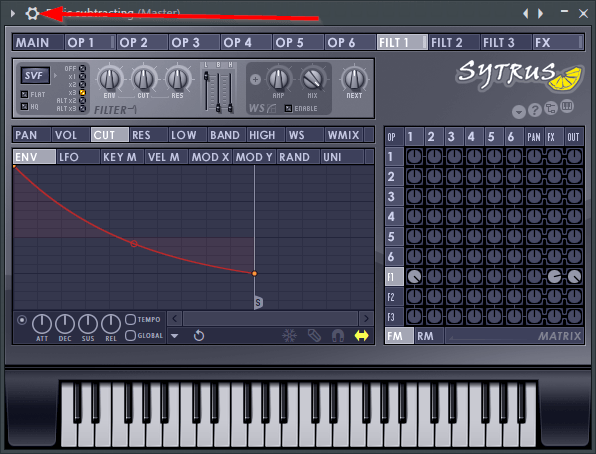Screen dimensions: 596x454
Task: Toggle the modulation routing tree icon
Action: pyautogui.click(x=550, y=108)
